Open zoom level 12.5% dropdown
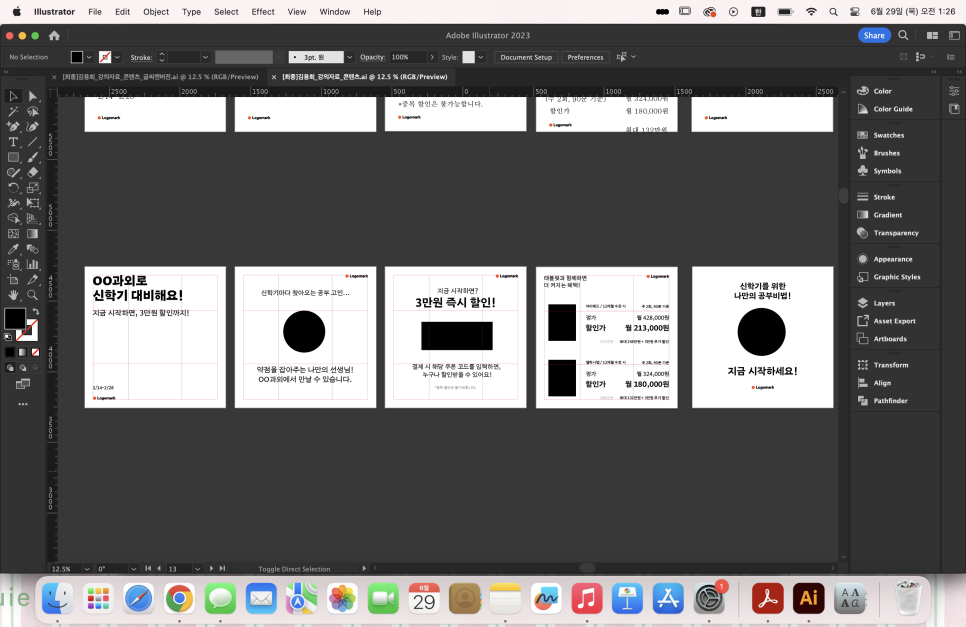This screenshot has height=627, width=966. pyautogui.click(x=87, y=569)
